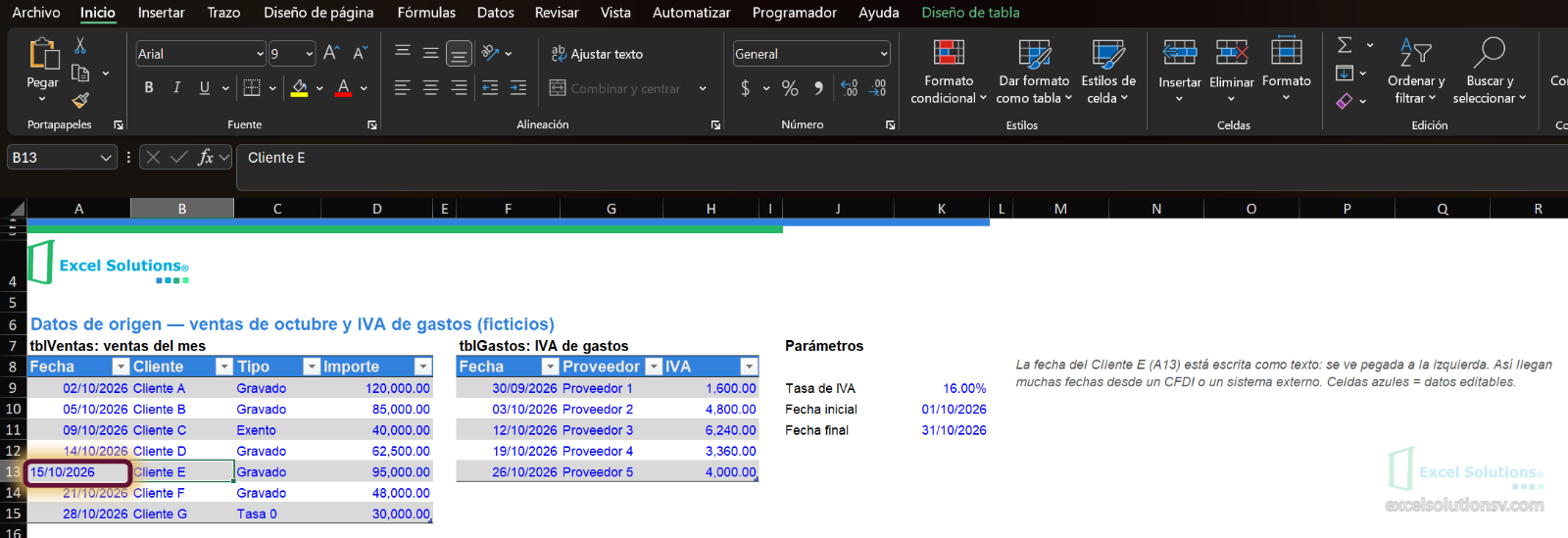
Task: Open the Proveedor column filter dropdown
Action: coord(654,367)
